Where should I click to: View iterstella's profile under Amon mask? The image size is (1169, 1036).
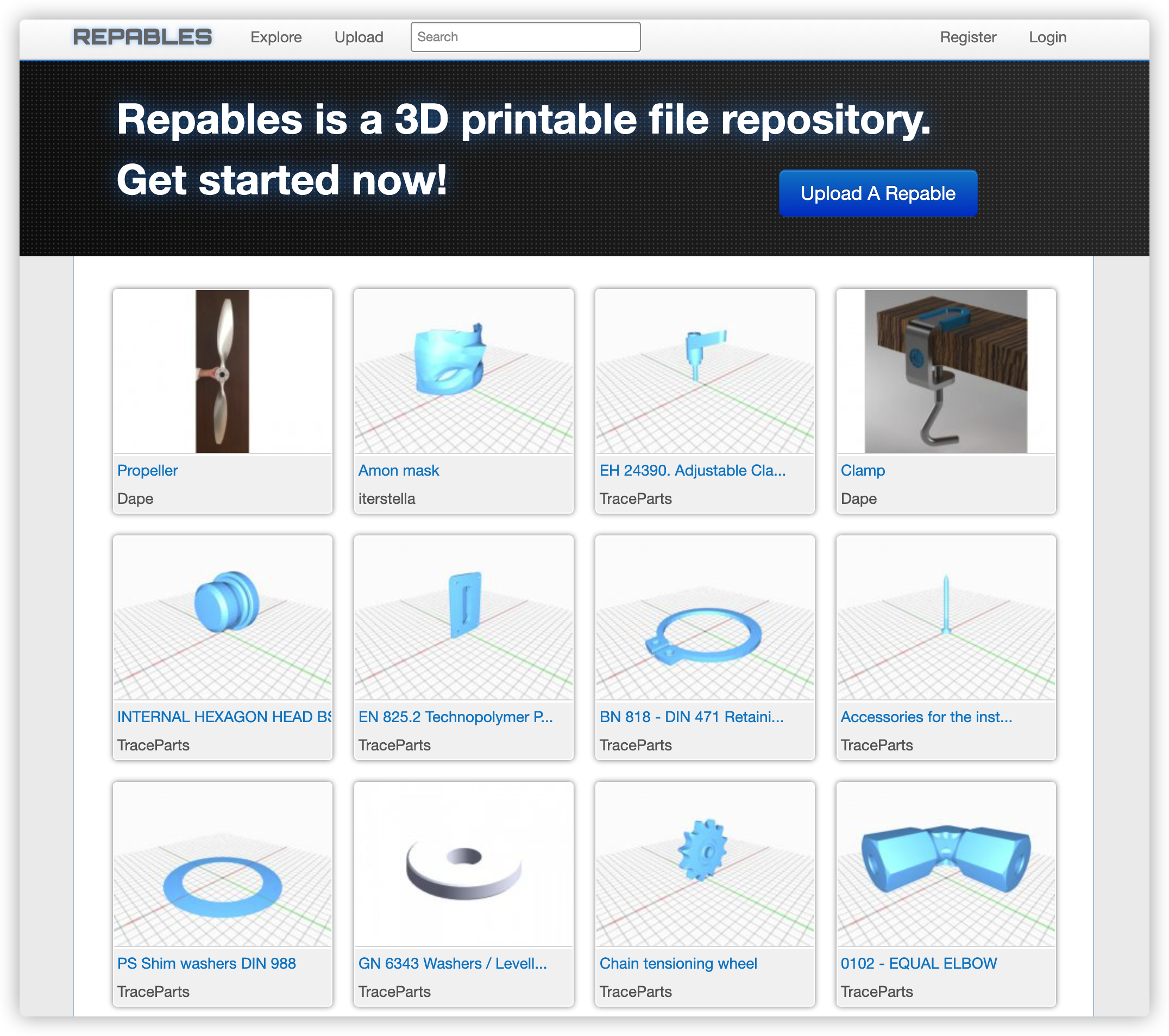(387, 498)
